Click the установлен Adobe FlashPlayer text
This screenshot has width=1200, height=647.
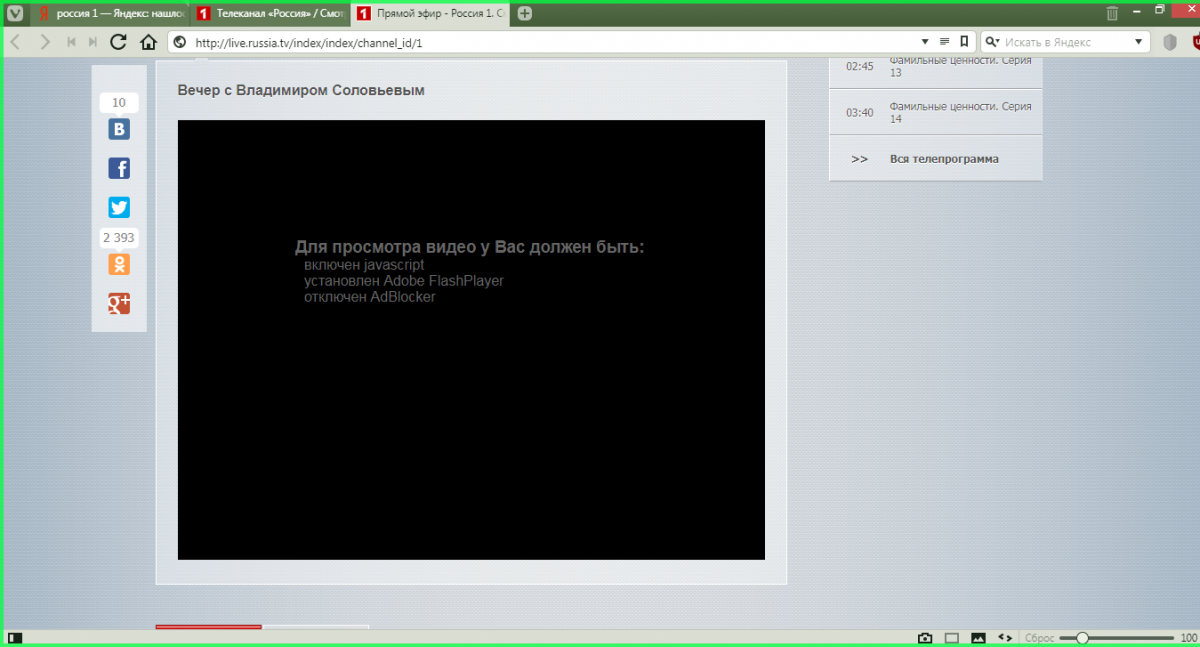pyautogui.click(x=404, y=281)
